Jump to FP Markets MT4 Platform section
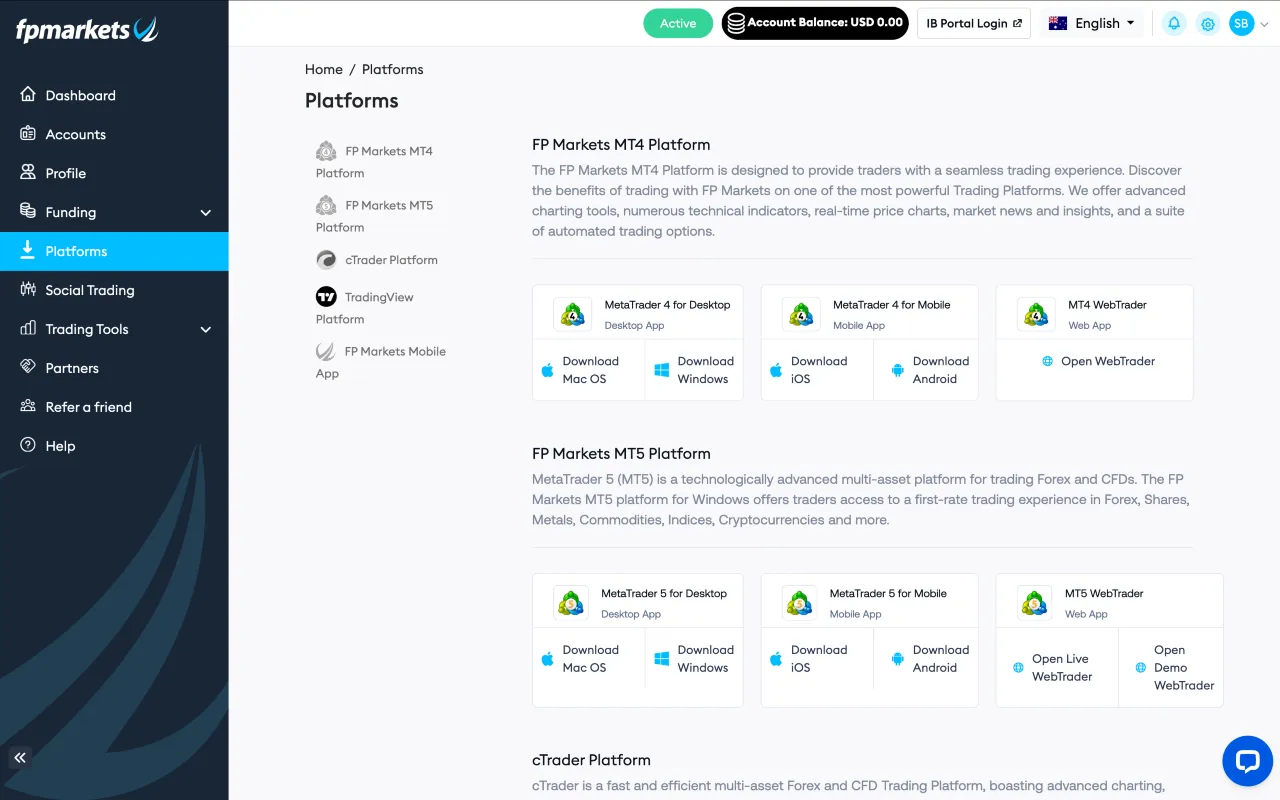1280x800 pixels. click(x=375, y=162)
